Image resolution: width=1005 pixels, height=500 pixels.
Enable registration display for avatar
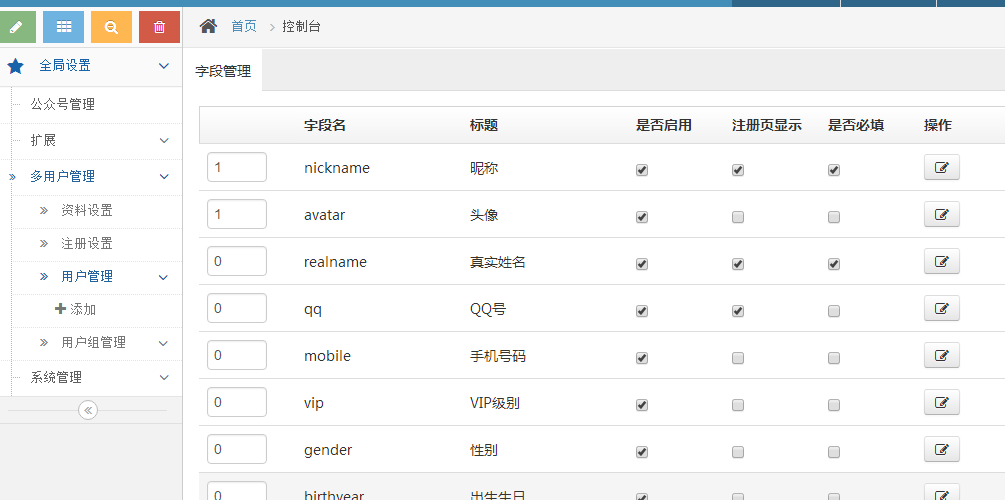click(x=738, y=217)
